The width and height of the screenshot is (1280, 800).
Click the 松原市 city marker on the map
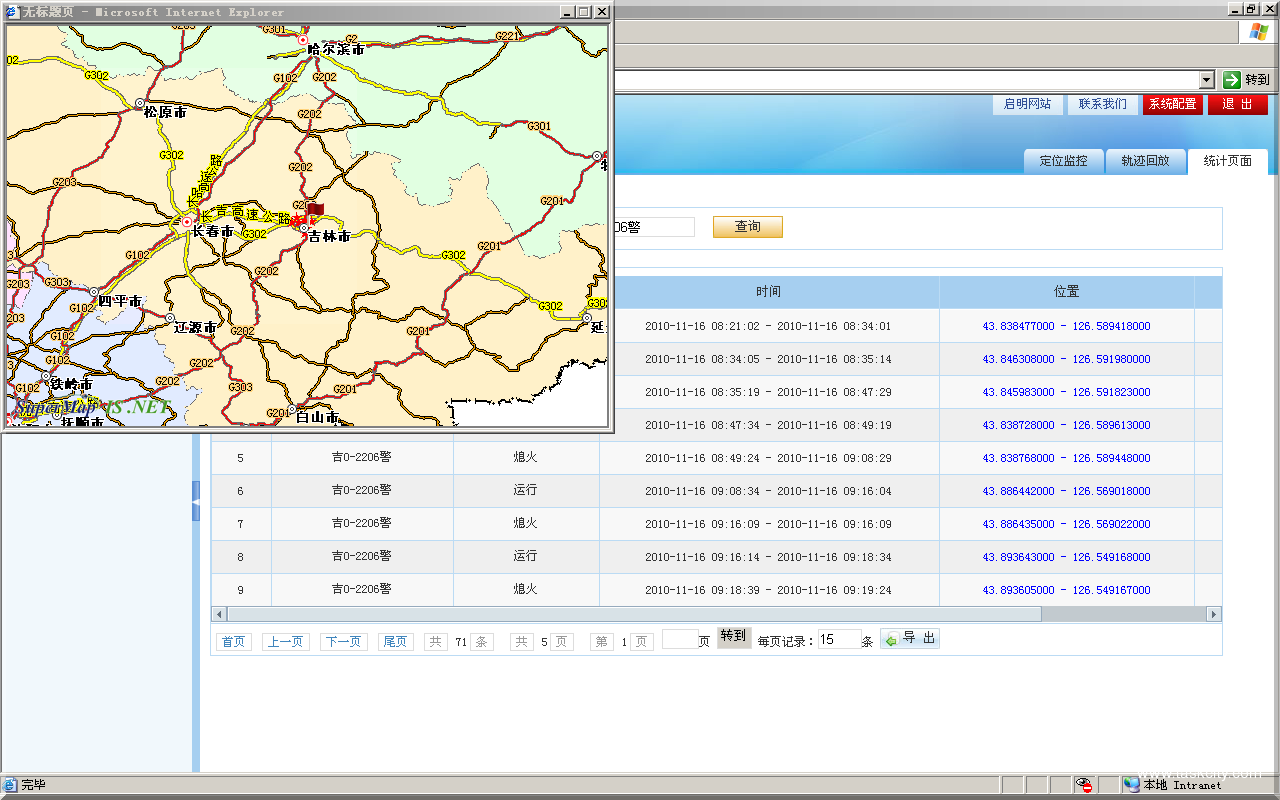point(140,103)
